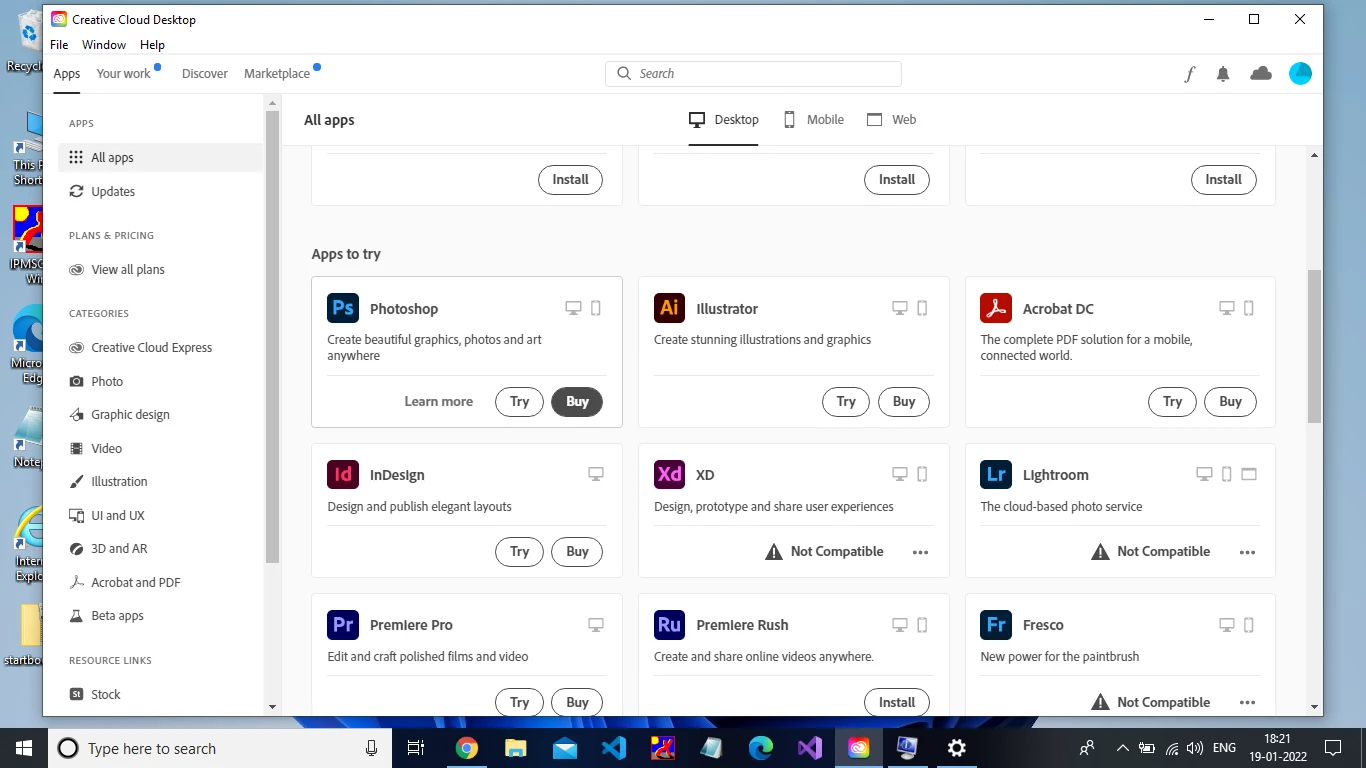Click the InDesign Id icon
The image size is (1366, 768).
click(343, 474)
